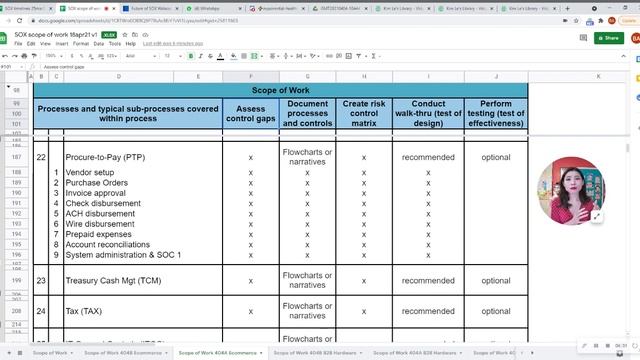Switch to Scope of Work sheet tab
Image resolution: width=640 pixels, height=360 pixels.
[x=50, y=353]
